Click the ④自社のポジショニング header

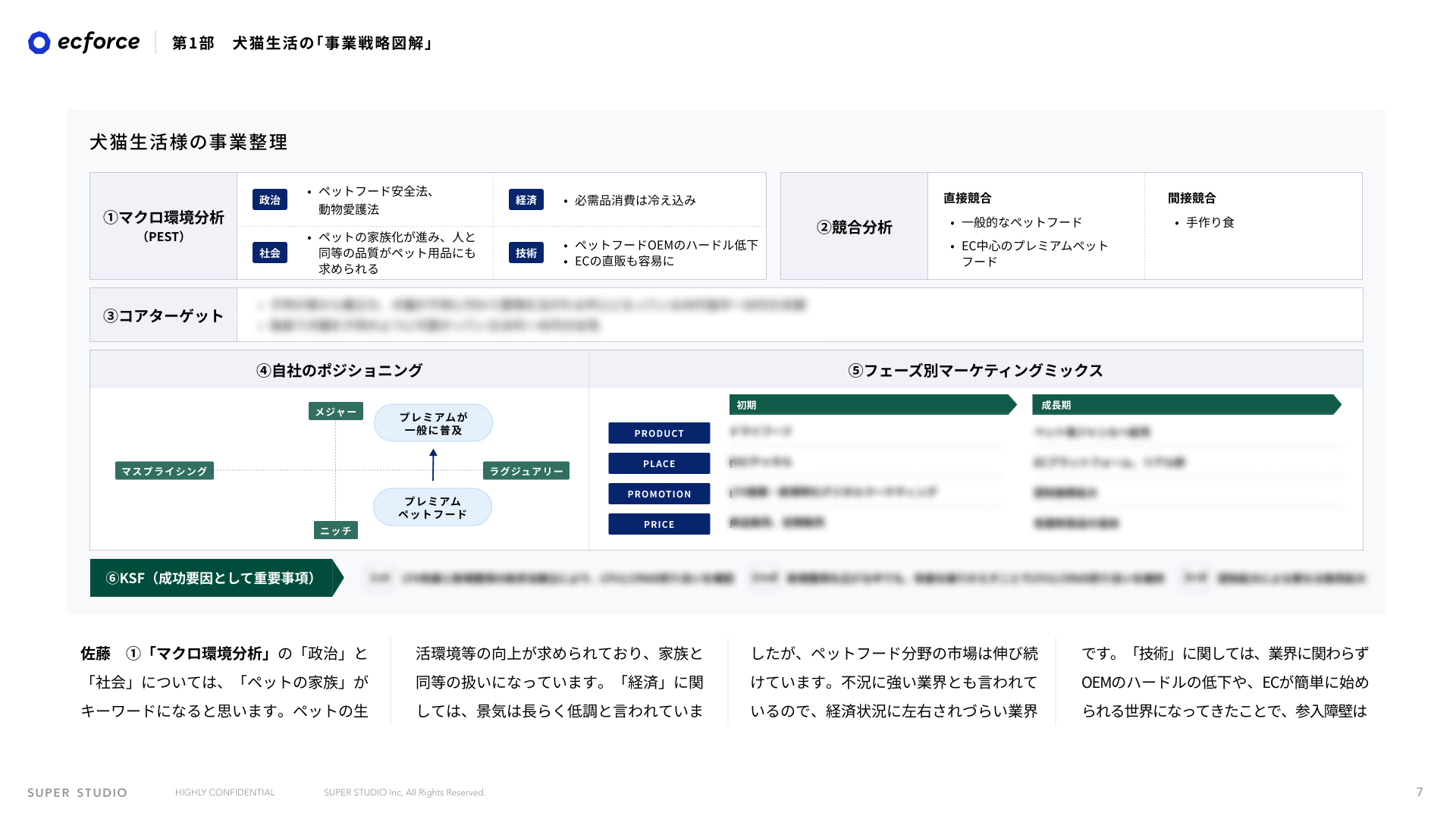coord(339,370)
